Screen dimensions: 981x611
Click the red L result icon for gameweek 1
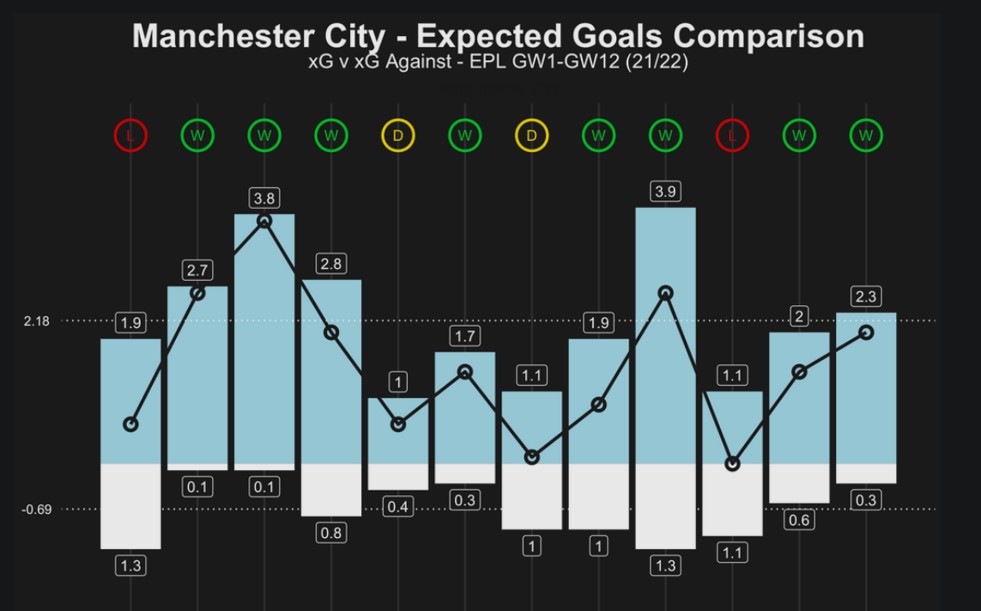pos(131,135)
